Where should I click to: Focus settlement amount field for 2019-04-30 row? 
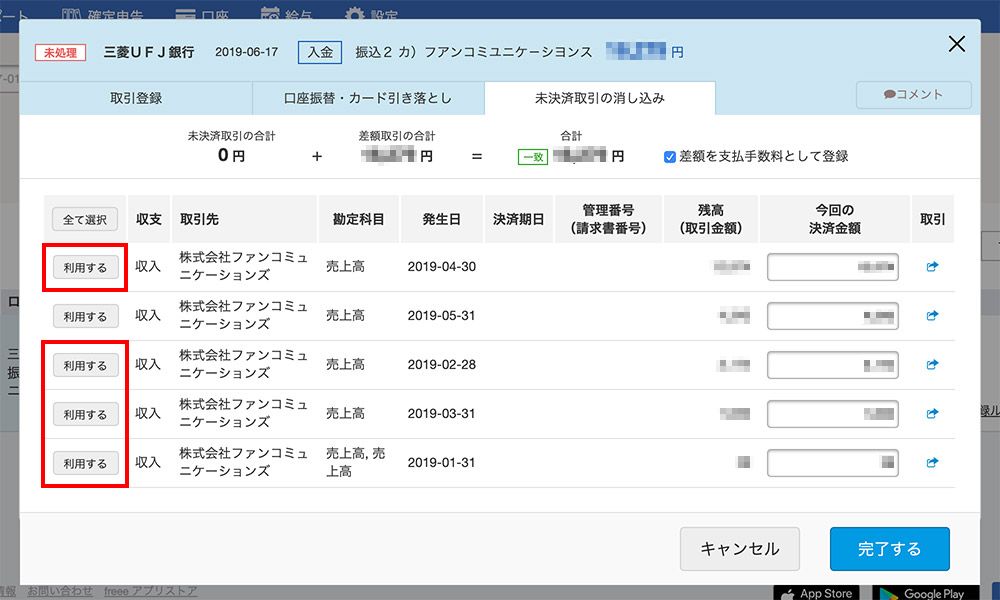(x=833, y=267)
